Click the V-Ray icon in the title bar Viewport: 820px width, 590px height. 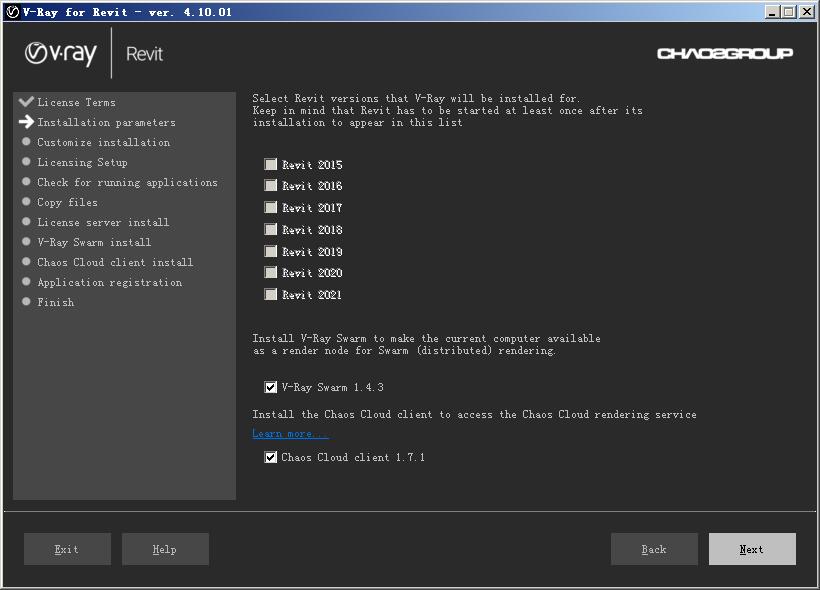13,12
